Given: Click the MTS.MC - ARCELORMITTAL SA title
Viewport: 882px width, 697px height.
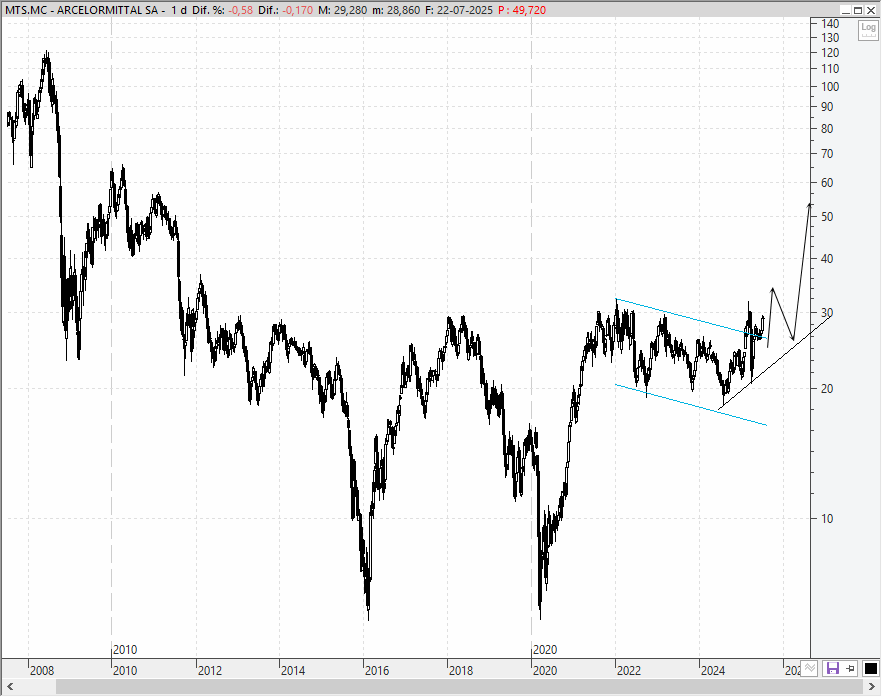Looking at the screenshot, I should (x=82, y=10).
